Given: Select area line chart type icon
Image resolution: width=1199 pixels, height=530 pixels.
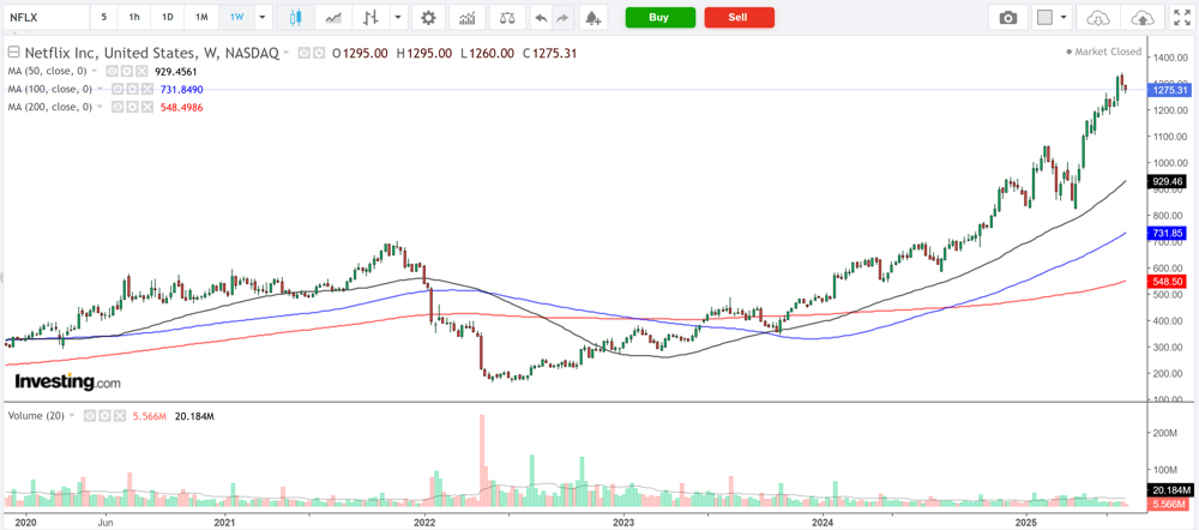Looking at the screenshot, I should point(333,18).
